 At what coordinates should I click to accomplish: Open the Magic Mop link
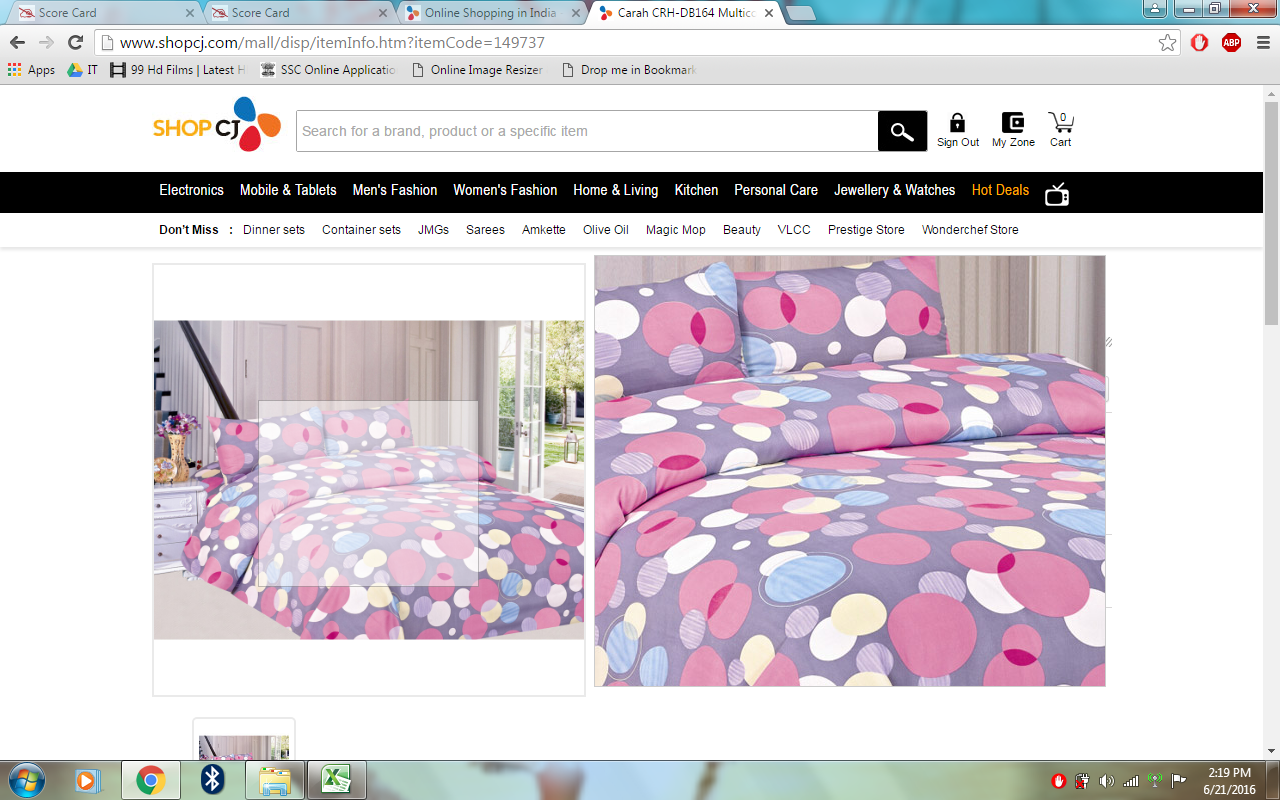[675, 230]
